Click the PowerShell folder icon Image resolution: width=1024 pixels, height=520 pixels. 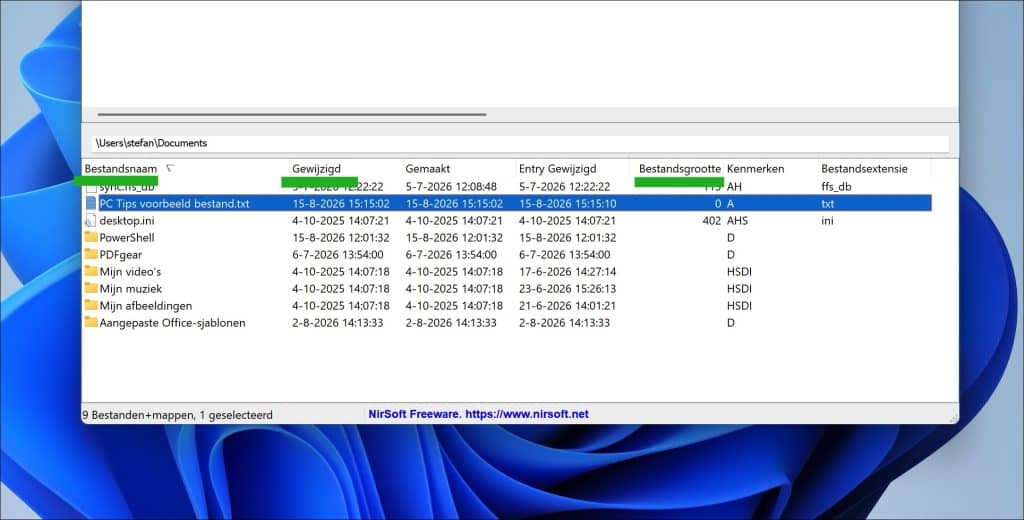click(x=91, y=237)
